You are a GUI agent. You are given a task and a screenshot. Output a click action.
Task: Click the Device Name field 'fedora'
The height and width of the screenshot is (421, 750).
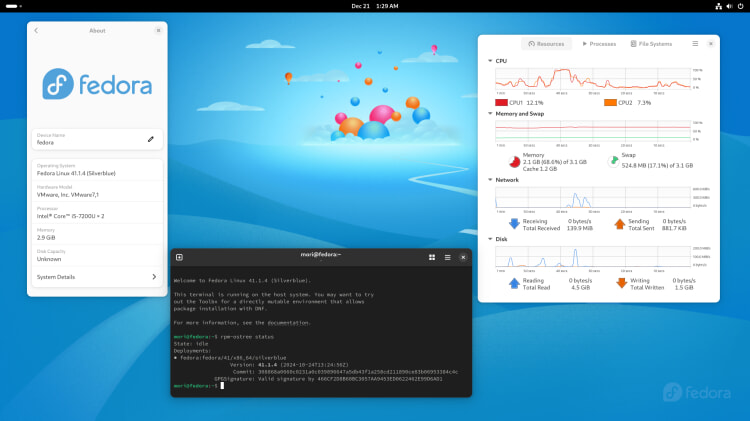pyautogui.click(x=97, y=139)
